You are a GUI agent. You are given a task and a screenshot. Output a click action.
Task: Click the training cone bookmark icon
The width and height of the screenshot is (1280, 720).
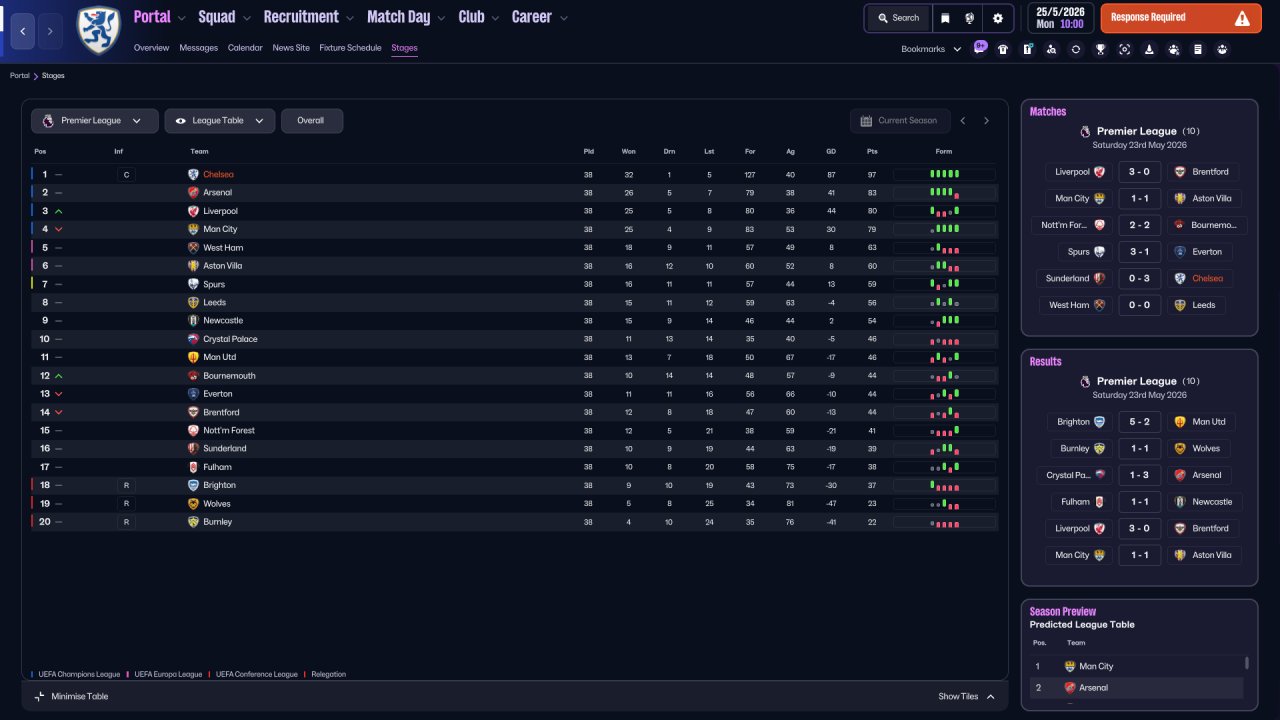click(1149, 49)
